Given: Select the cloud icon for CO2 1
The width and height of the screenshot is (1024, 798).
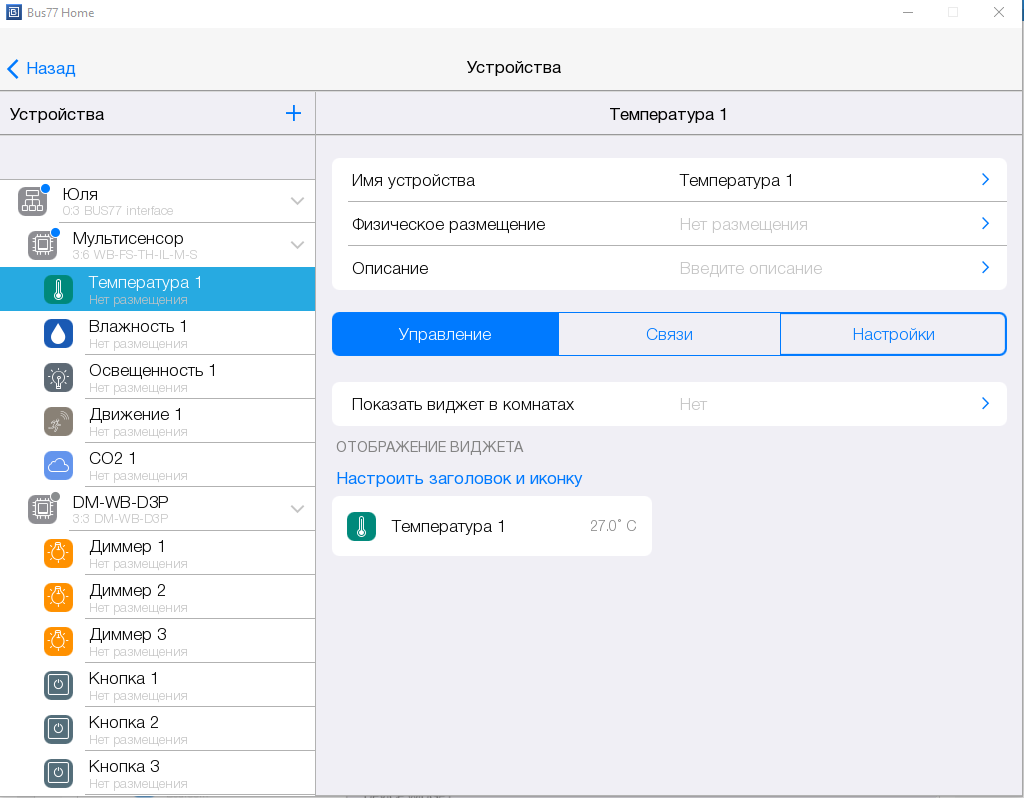Looking at the screenshot, I should click(x=58, y=466).
